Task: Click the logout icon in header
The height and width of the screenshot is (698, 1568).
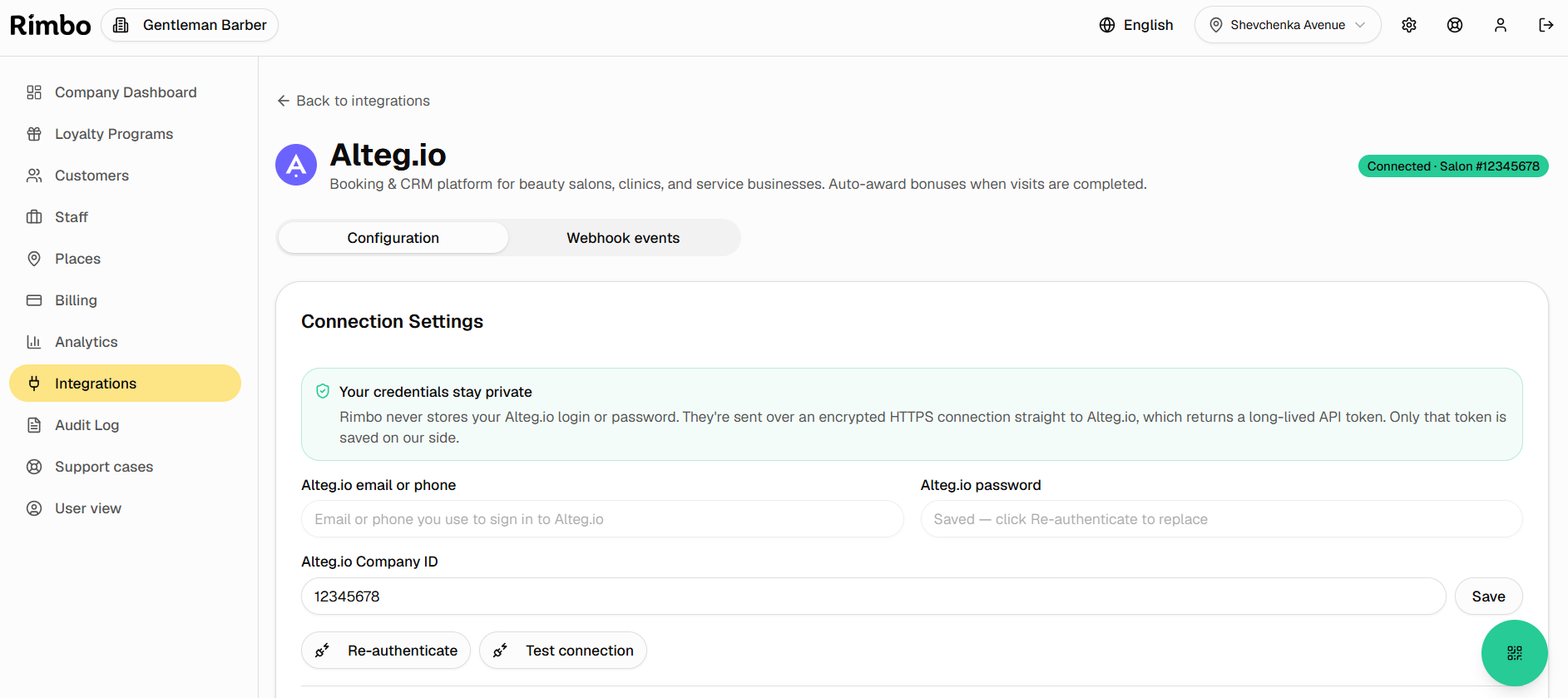Action: (x=1546, y=25)
